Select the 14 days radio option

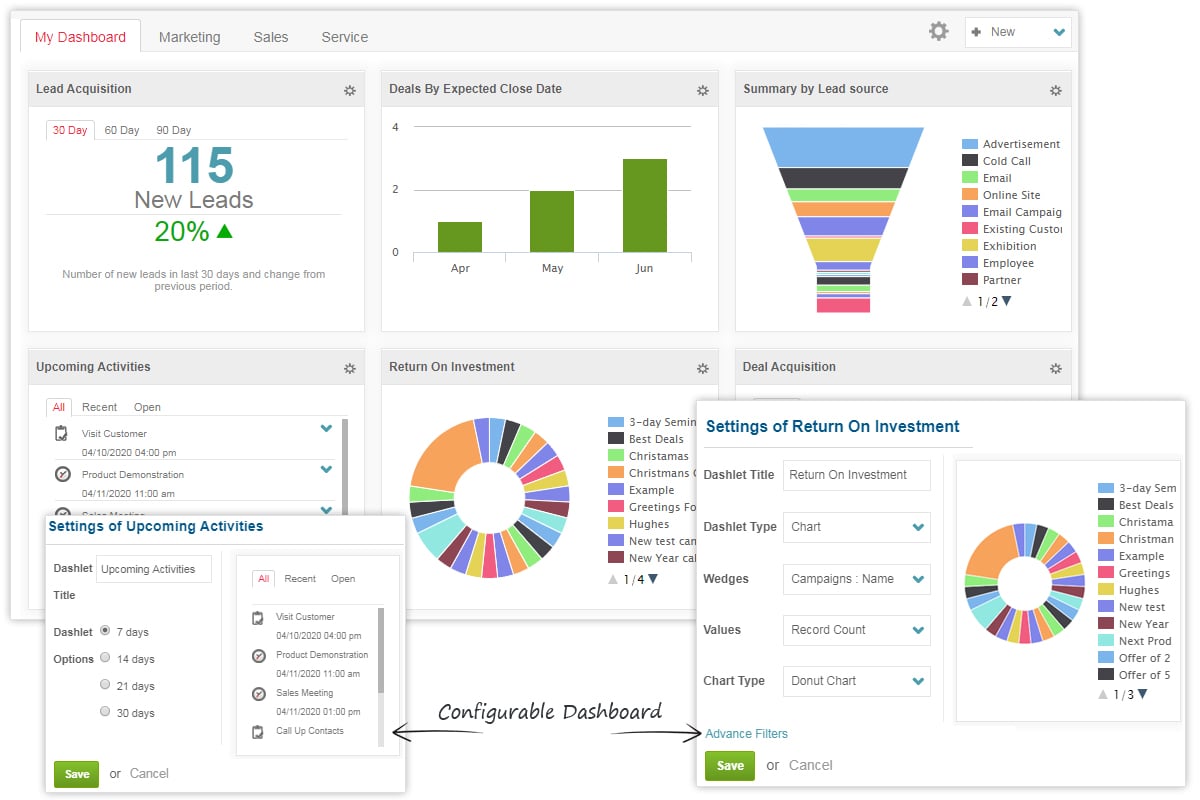point(104,659)
